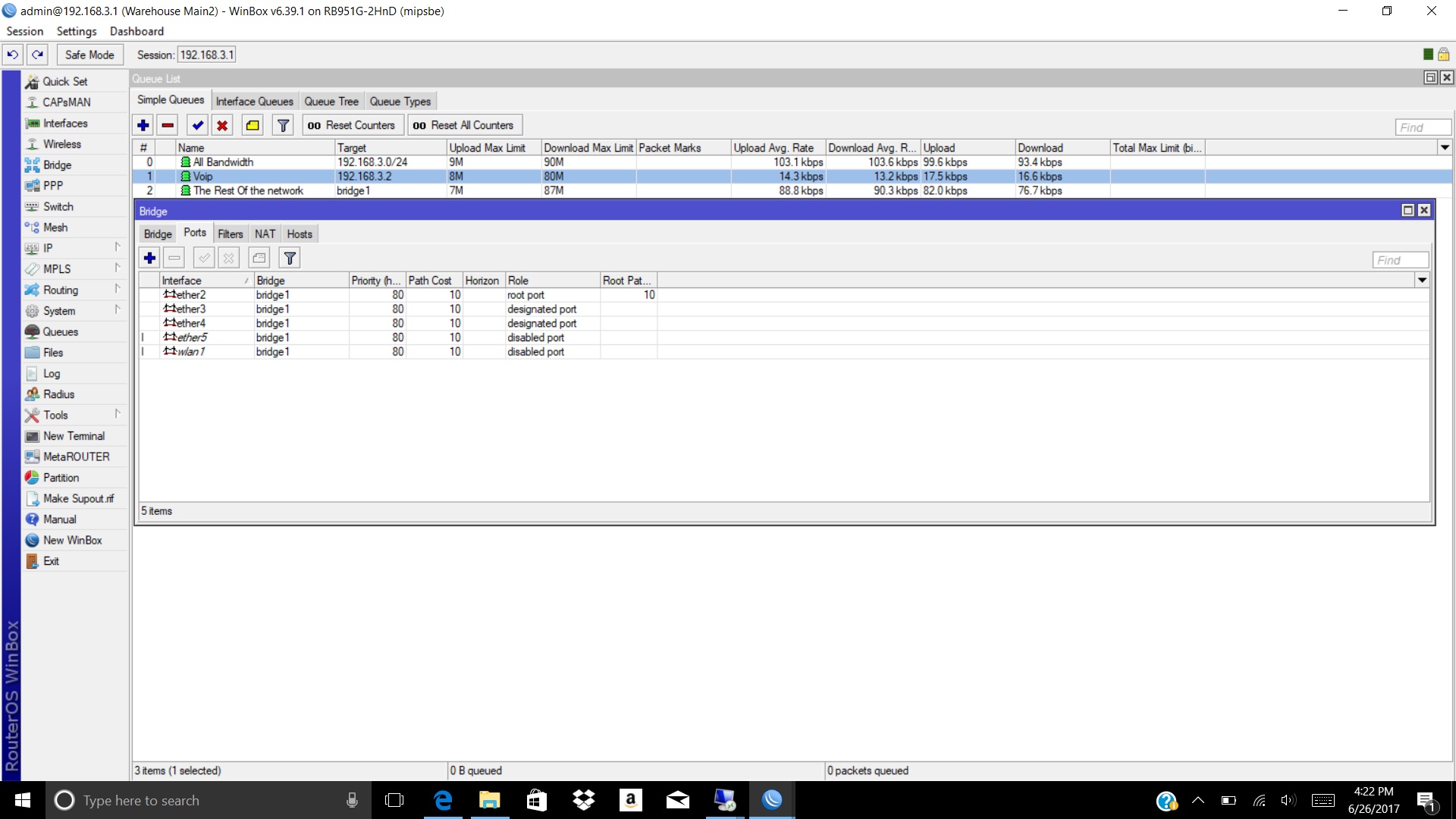Select the ether2 bridge port row
Viewport: 1456px width, 819px height.
784,295
